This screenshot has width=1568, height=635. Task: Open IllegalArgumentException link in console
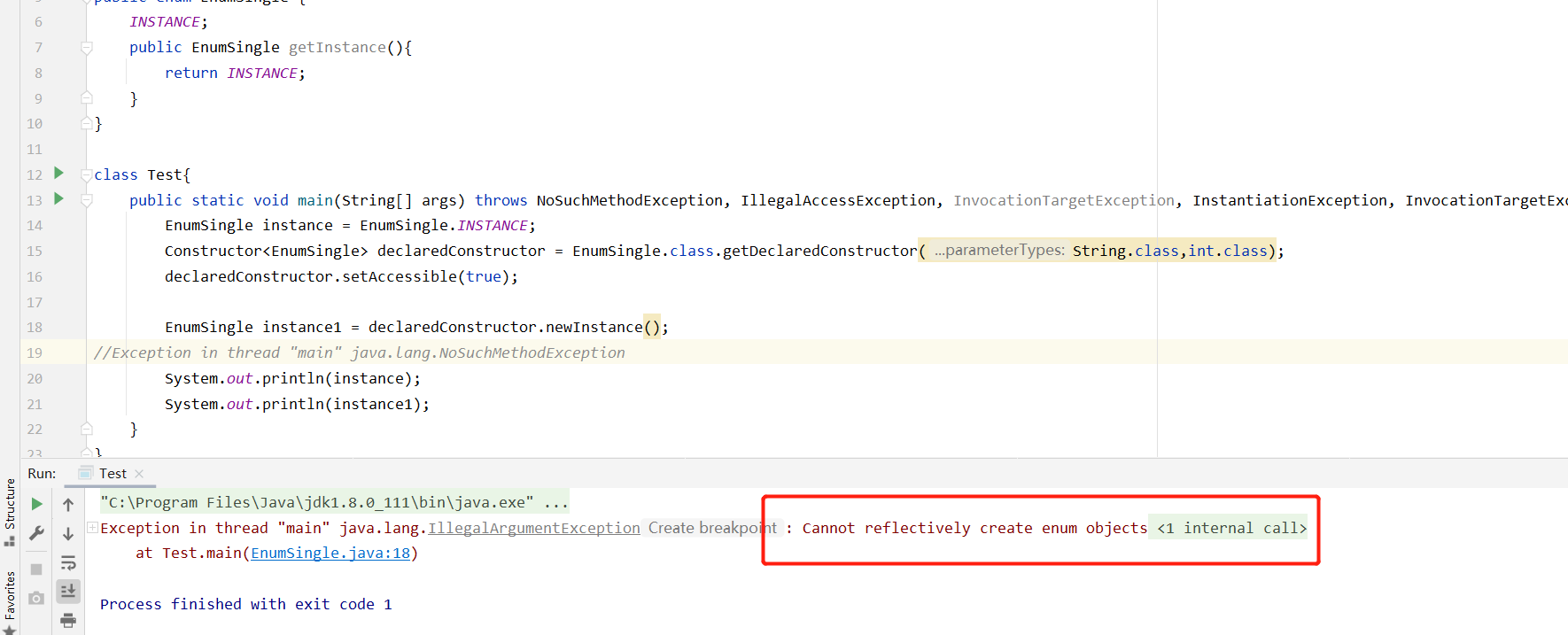point(534,528)
